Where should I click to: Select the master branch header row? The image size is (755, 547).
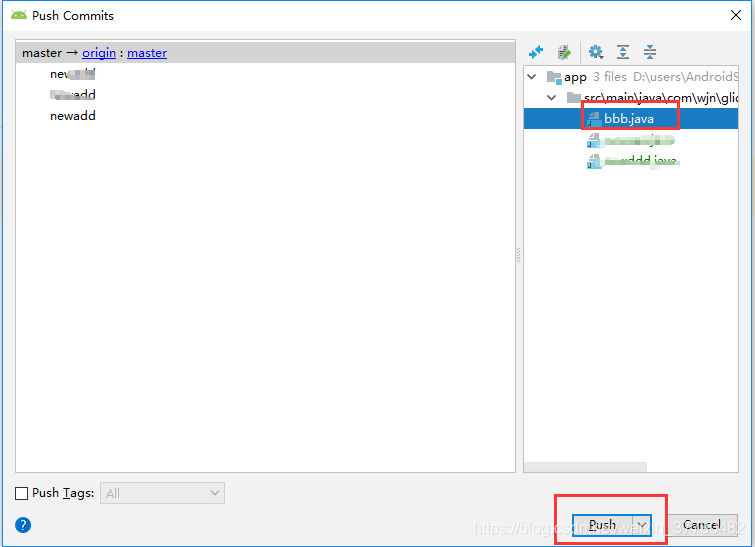point(265,52)
